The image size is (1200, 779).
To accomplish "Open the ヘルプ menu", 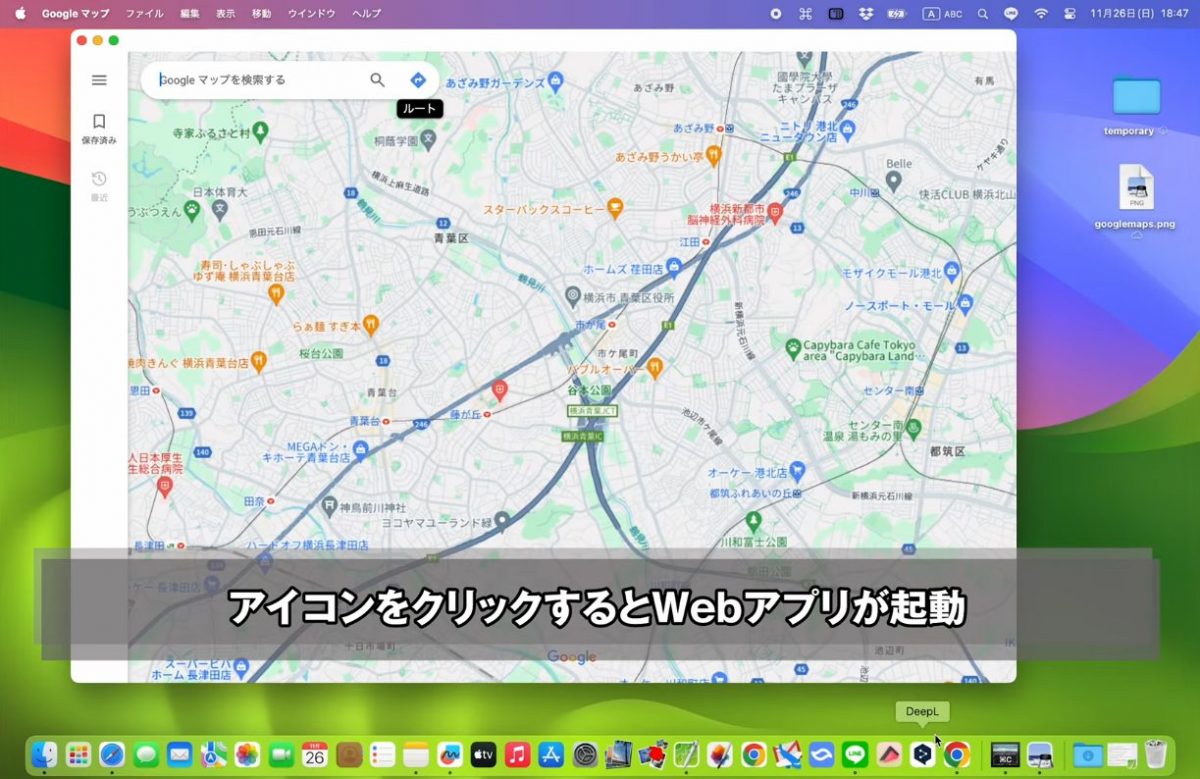I will (x=367, y=14).
